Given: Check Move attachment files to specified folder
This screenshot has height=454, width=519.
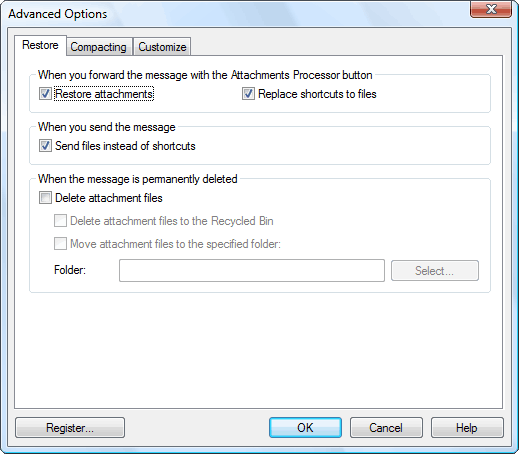Looking at the screenshot, I should tap(60, 244).
